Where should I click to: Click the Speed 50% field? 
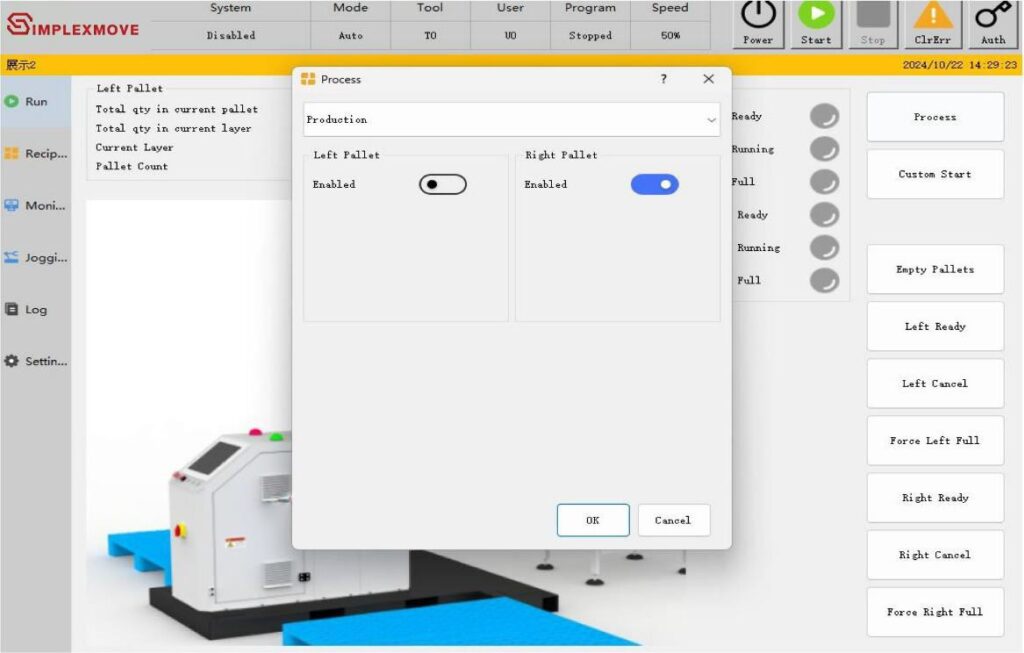670,36
